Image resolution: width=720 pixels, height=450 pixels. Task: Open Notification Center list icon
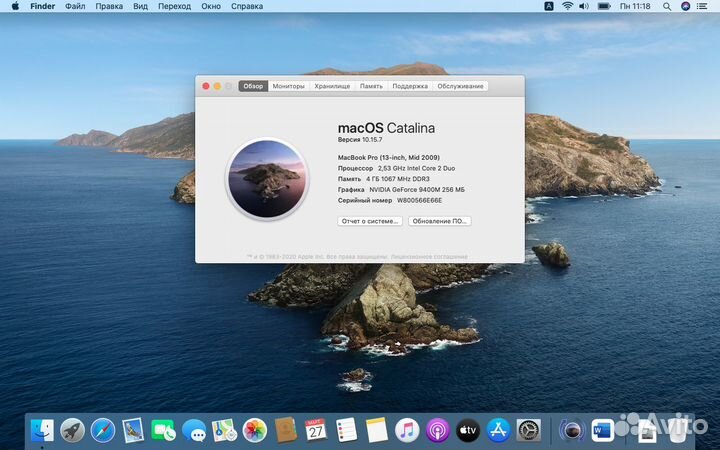pos(702,6)
